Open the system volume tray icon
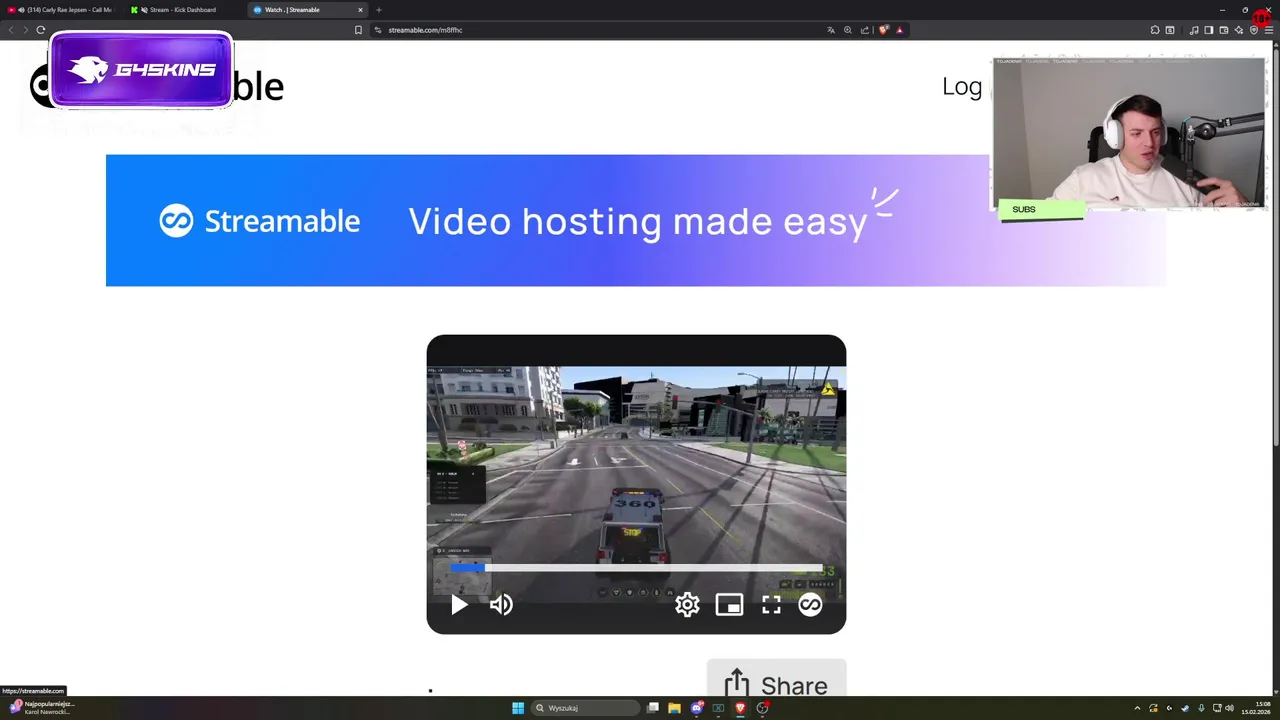 pyautogui.click(x=1229, y=708)
